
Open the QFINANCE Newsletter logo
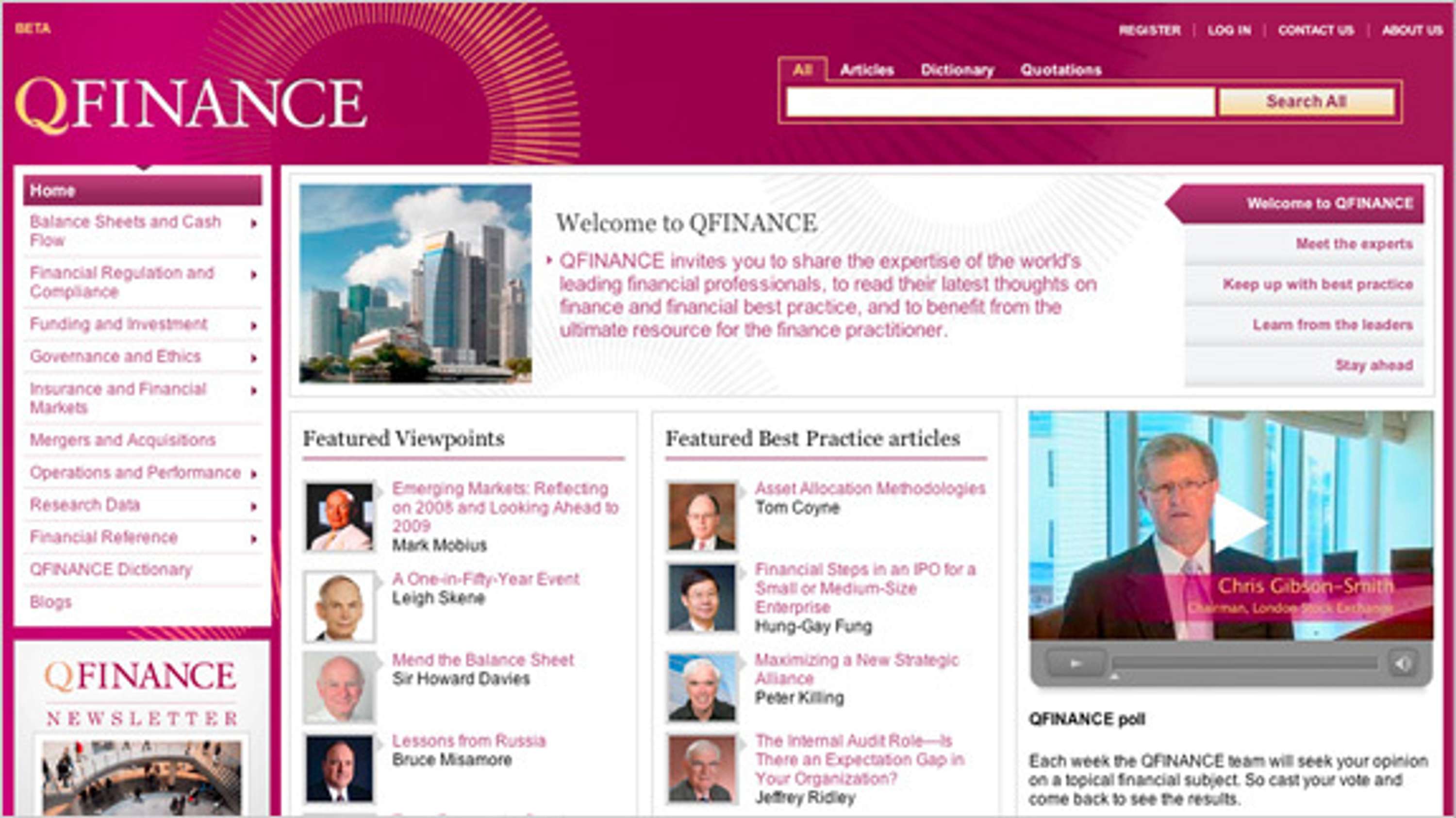141,694
